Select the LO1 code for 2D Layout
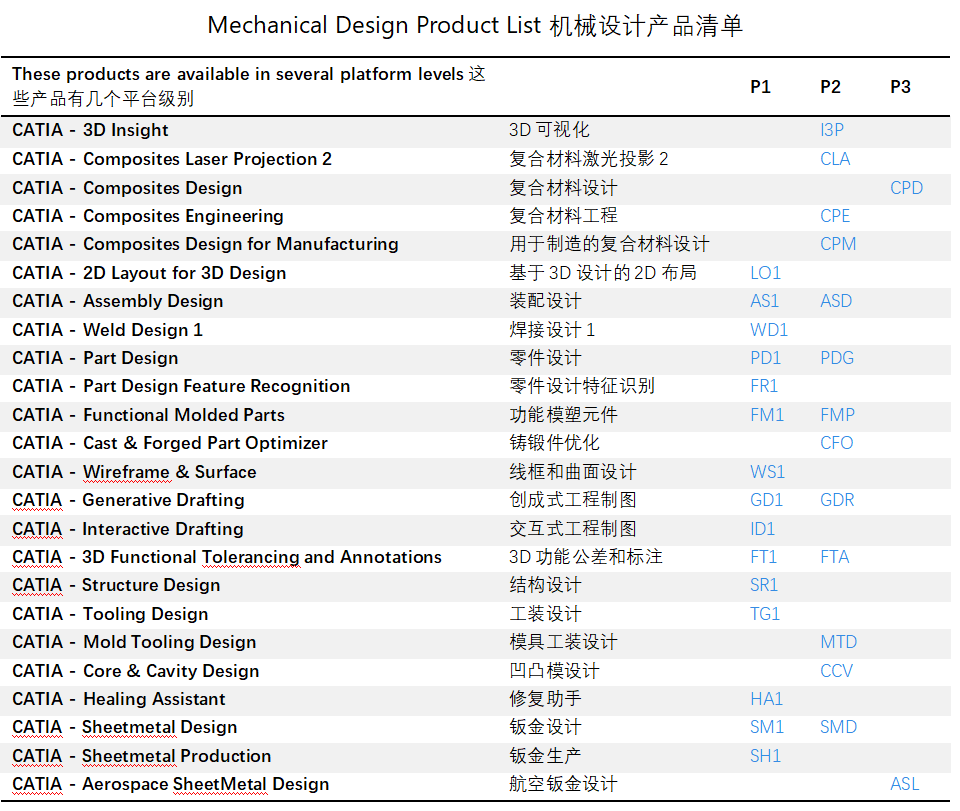 pos(765,273)
